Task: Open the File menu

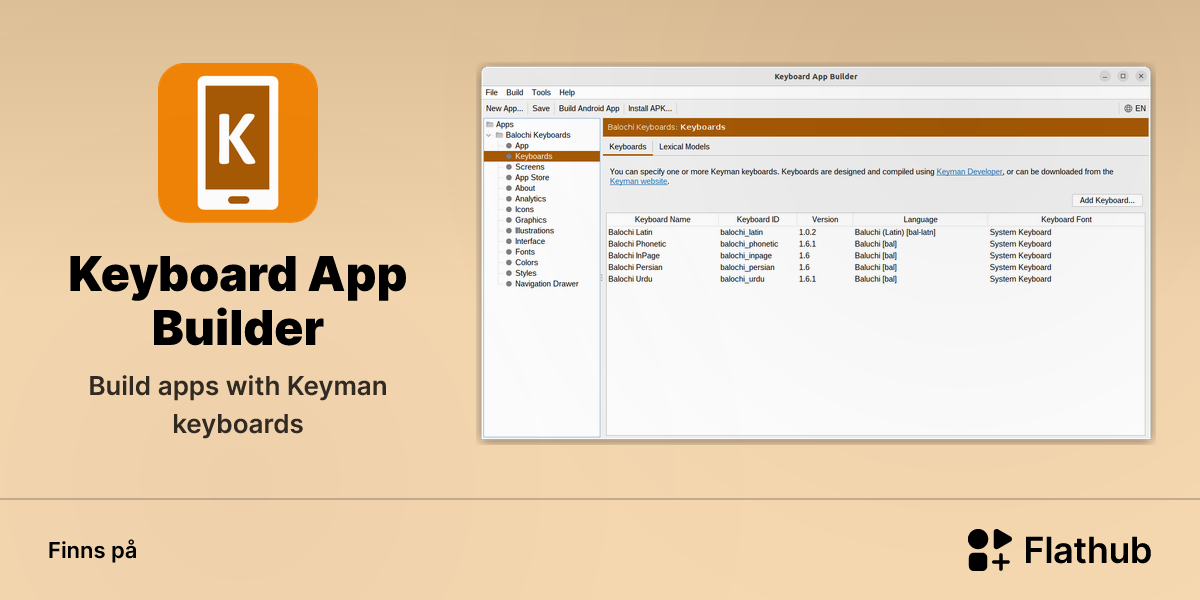Action: tap(492, 92)
